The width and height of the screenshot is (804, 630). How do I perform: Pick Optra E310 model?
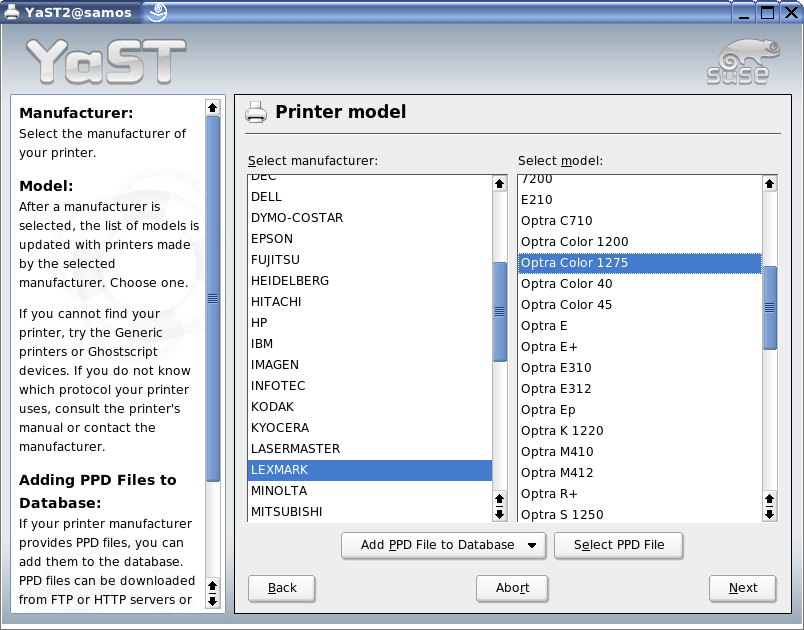click(x=640, y=368)
